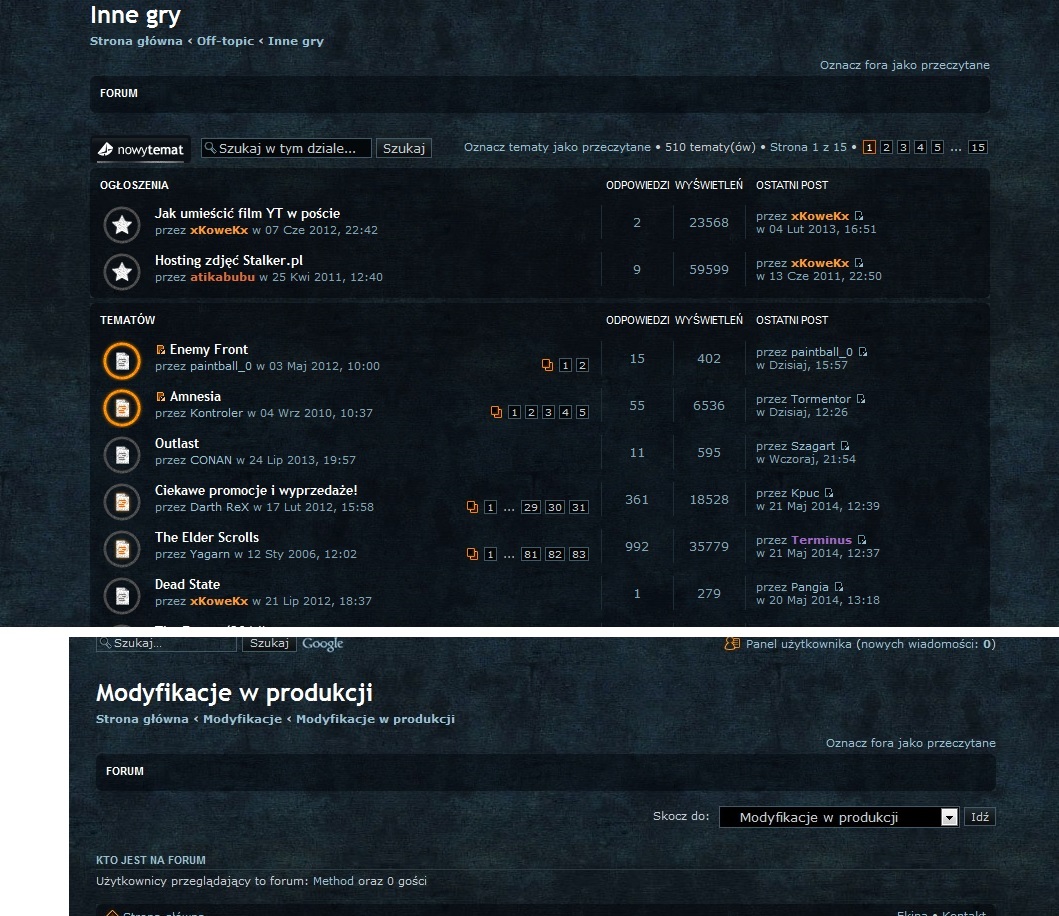Open Terminus user profile
This screenshot has width=1059, height=916.
coord(821,540)
